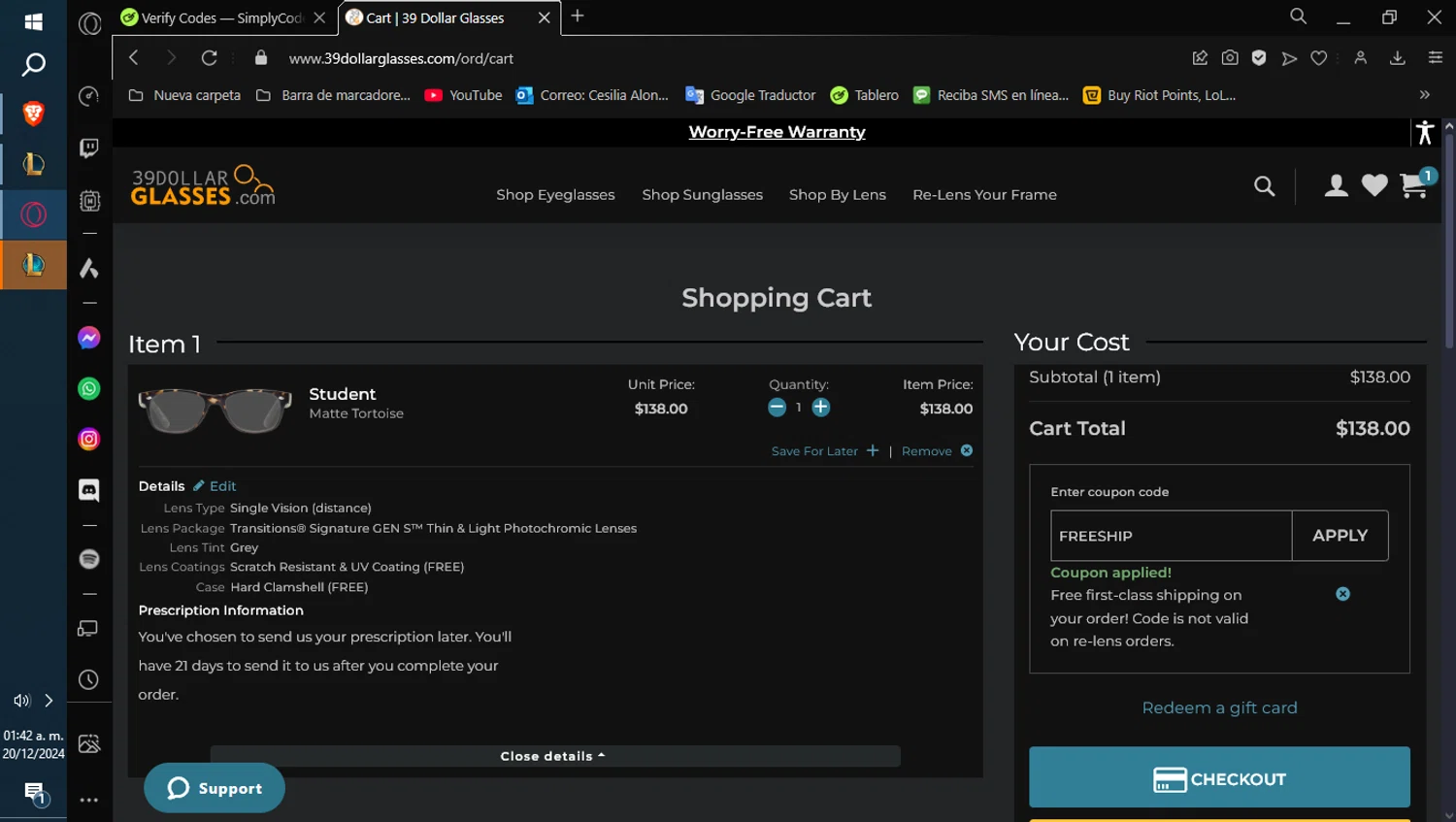Viewport: 1456px width, 822px height.
Task: Click the coupon code input field
Action: tap(1171, 536)
